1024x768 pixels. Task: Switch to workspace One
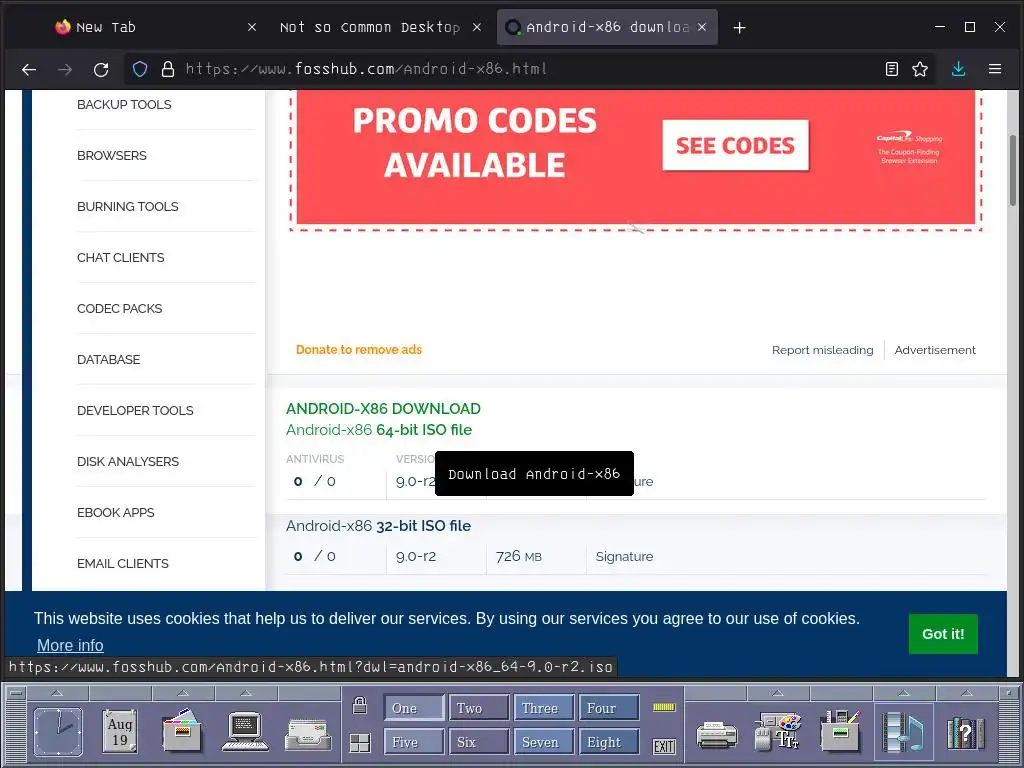point(414,708)
